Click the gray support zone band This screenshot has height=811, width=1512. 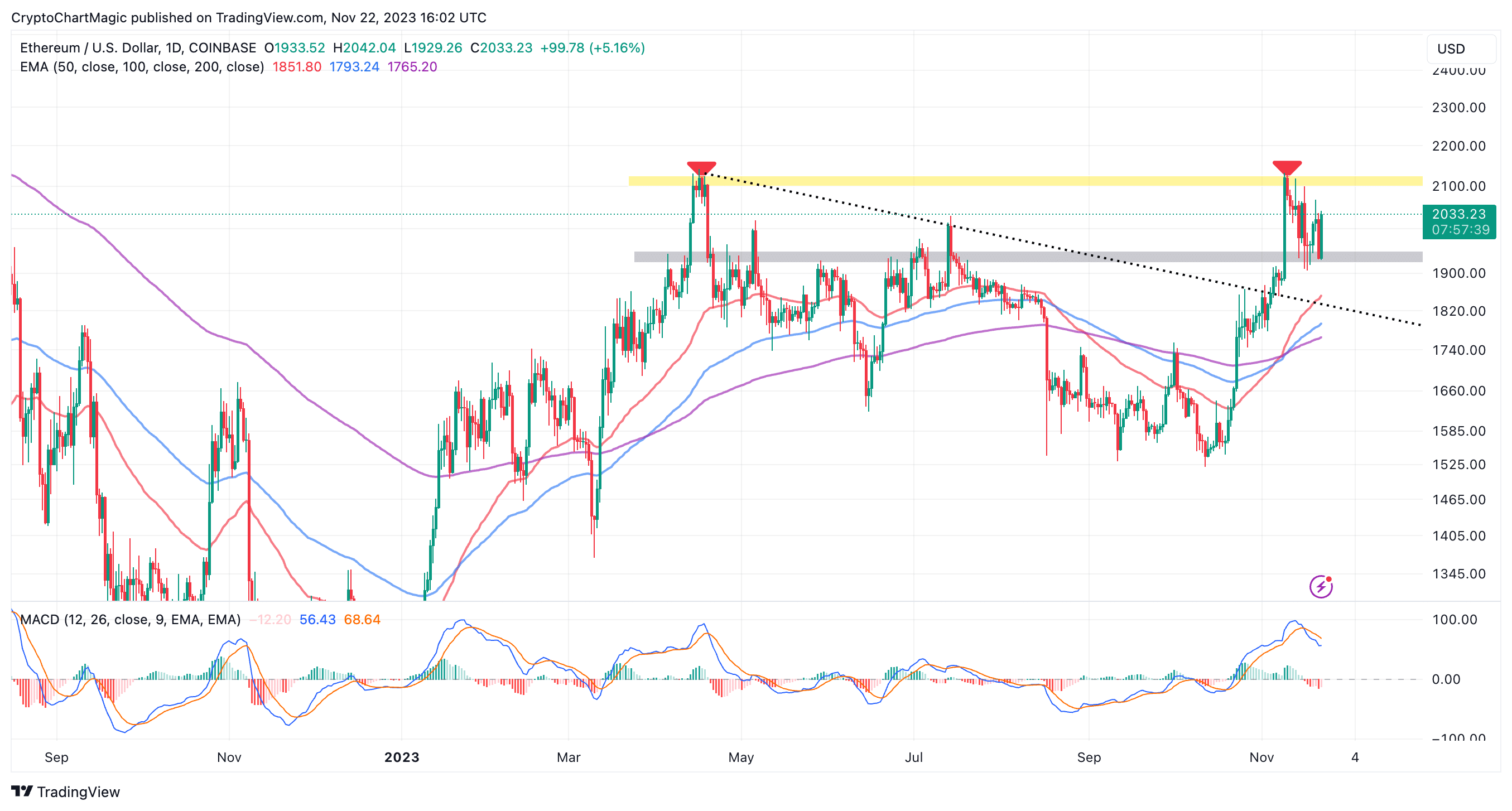pos(1028,257)
